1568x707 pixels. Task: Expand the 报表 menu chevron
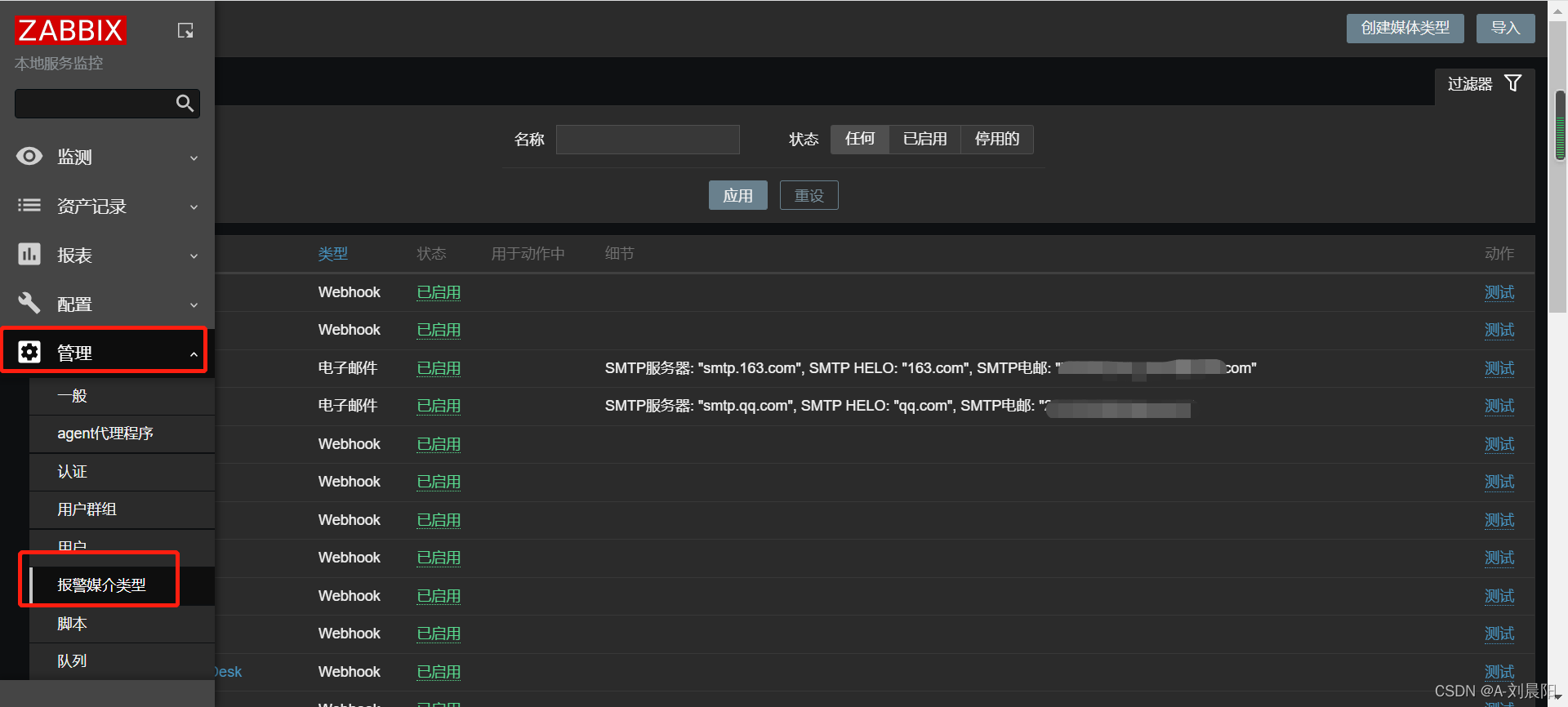click(194, 256)
